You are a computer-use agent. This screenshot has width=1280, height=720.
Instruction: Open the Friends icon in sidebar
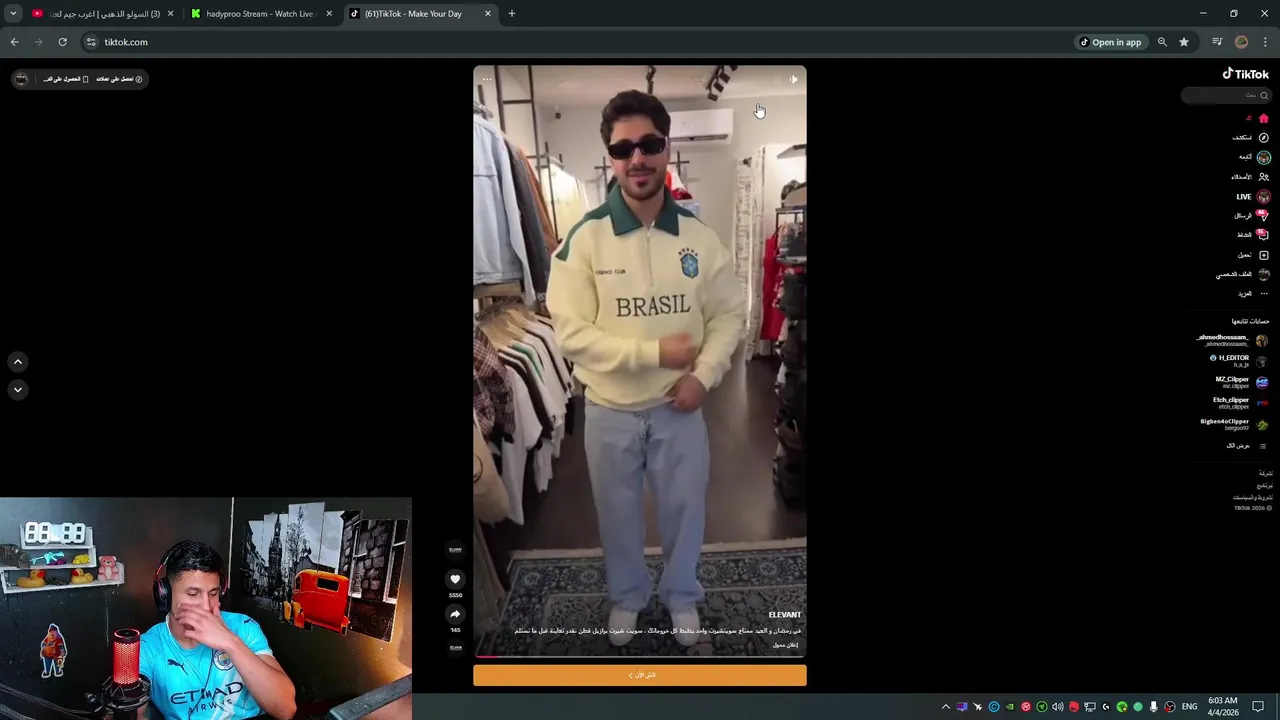click(x=1263, y=177)
